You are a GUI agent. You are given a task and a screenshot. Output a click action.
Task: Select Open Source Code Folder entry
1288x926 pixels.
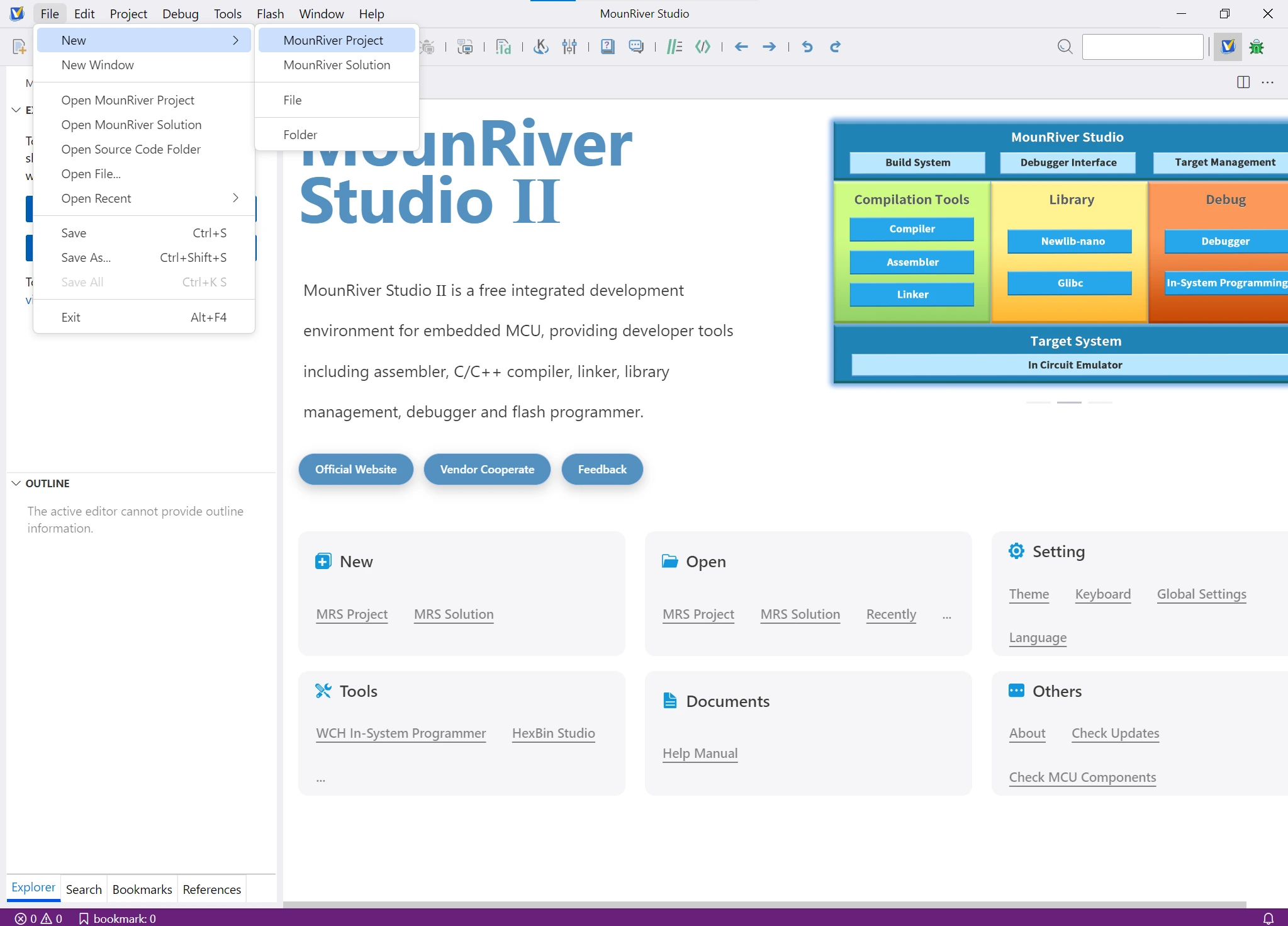(x=143, y=149)
